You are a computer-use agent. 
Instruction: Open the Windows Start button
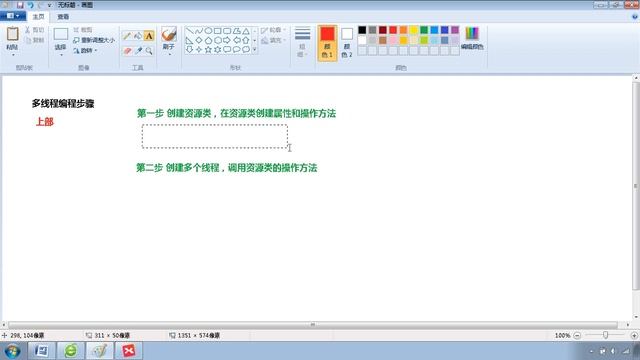12,351
